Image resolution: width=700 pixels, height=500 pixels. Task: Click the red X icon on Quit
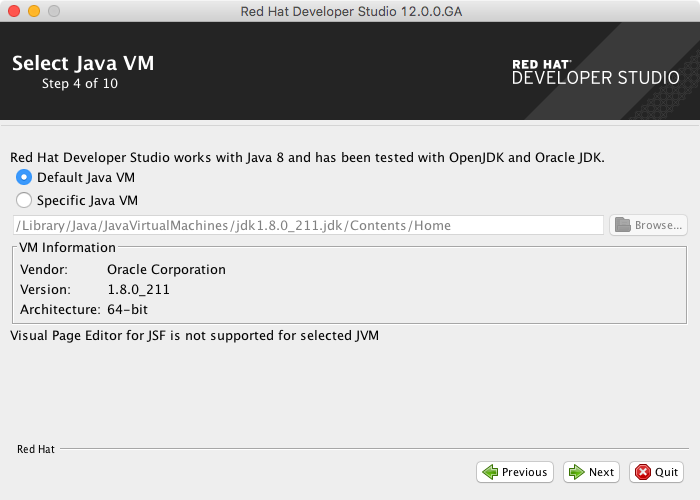[x=643, y=472]
